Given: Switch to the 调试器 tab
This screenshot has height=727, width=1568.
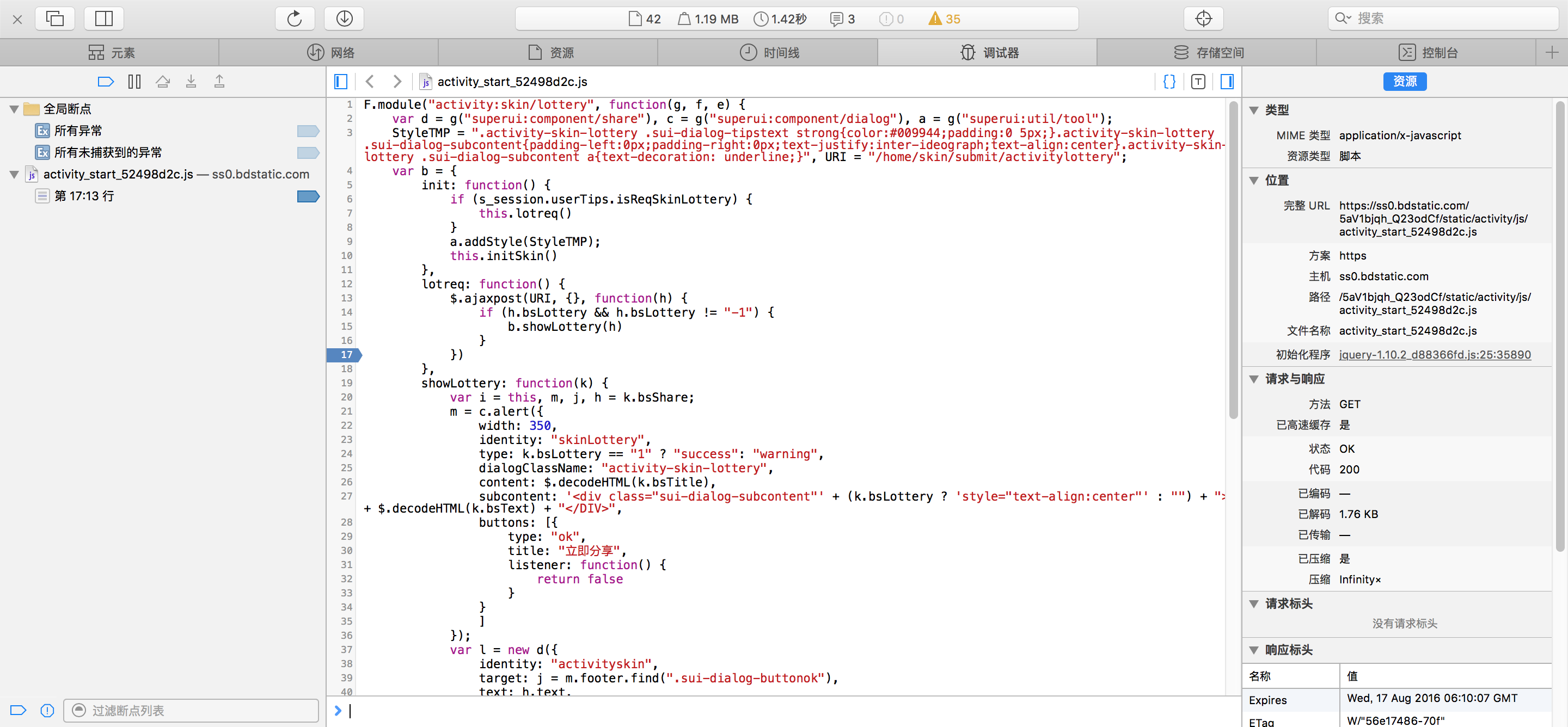Looking at the screenshot, I should click(987, 53).
